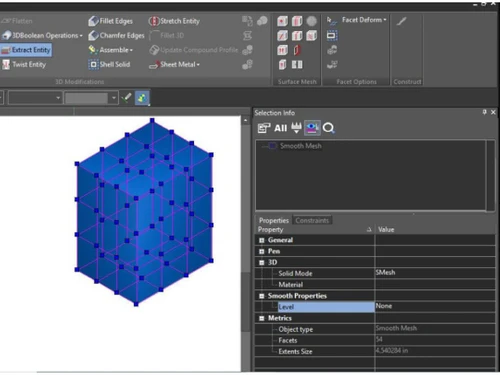The image size is (500, 375).
Task: Collapse the Smooth Properties group
Action: pos(262,296)
